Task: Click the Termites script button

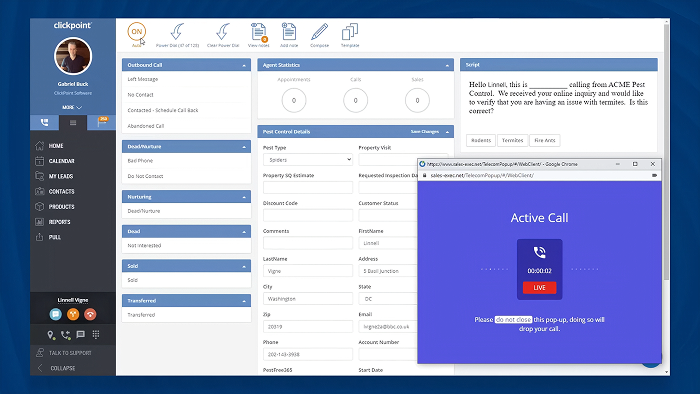Action: [512, 140]
